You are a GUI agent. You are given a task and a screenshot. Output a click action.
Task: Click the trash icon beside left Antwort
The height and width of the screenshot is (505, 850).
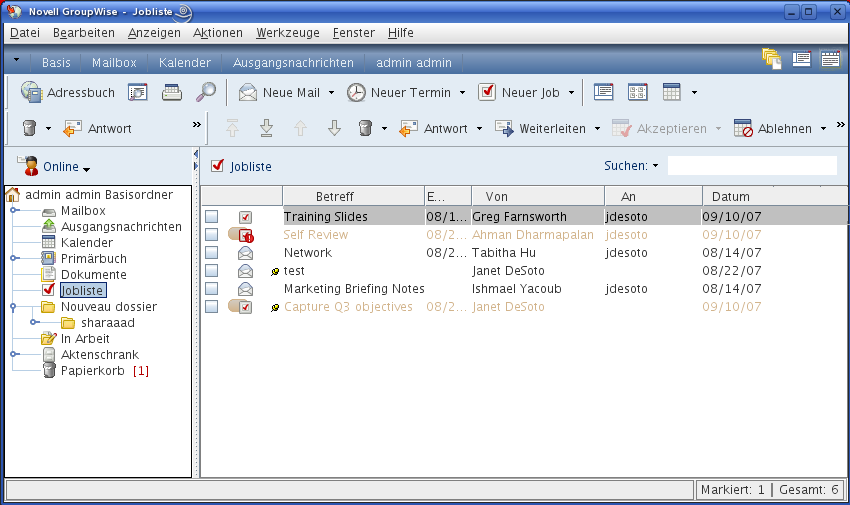tap(29, 128)
